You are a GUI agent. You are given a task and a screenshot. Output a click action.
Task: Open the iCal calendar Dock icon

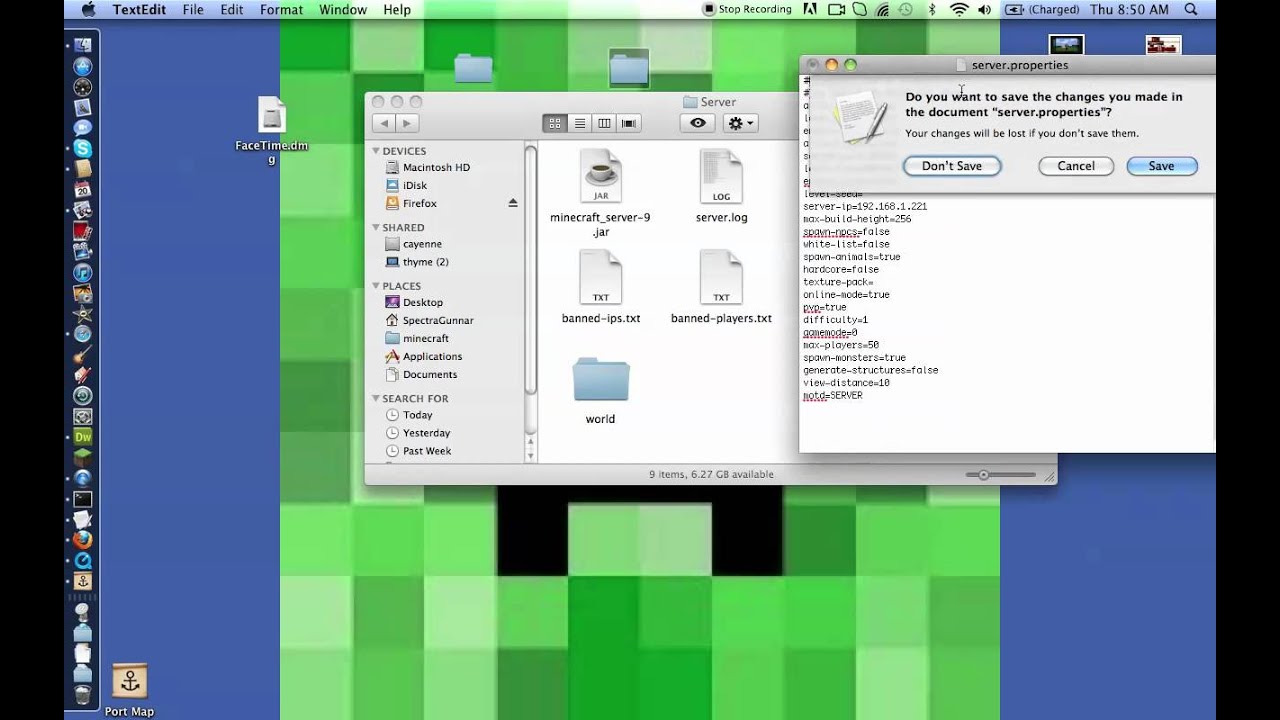point(83,189)
